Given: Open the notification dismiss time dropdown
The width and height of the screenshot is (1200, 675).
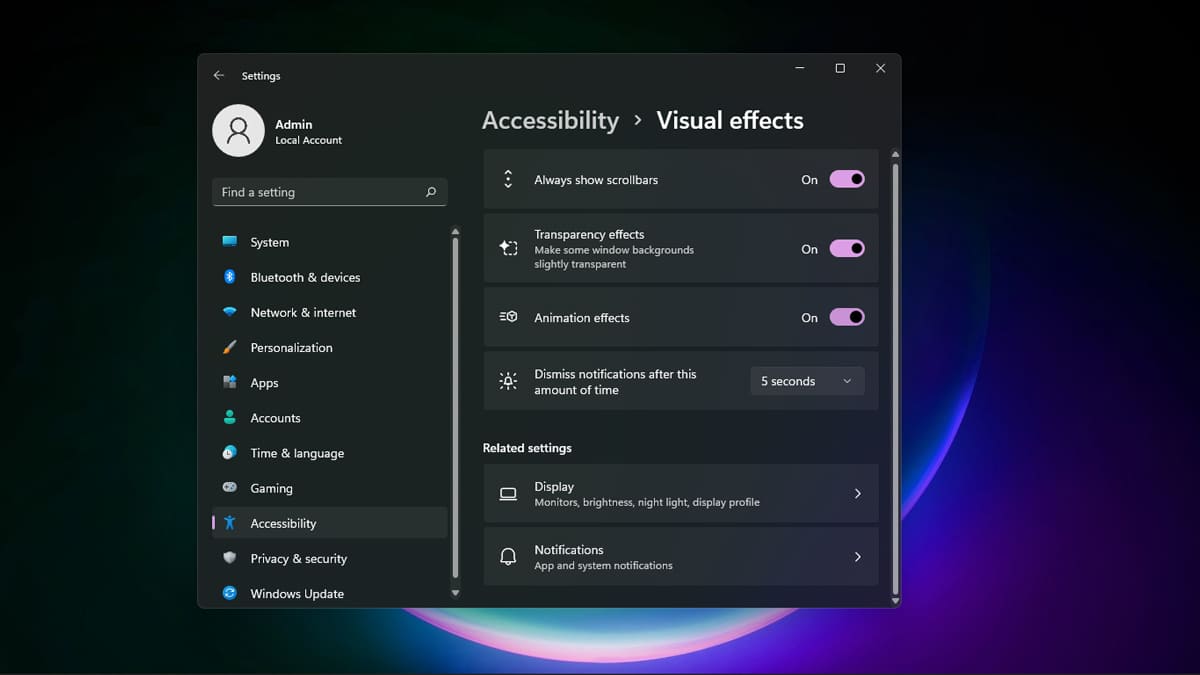Looking at the screenshot, I should (806, 381).
